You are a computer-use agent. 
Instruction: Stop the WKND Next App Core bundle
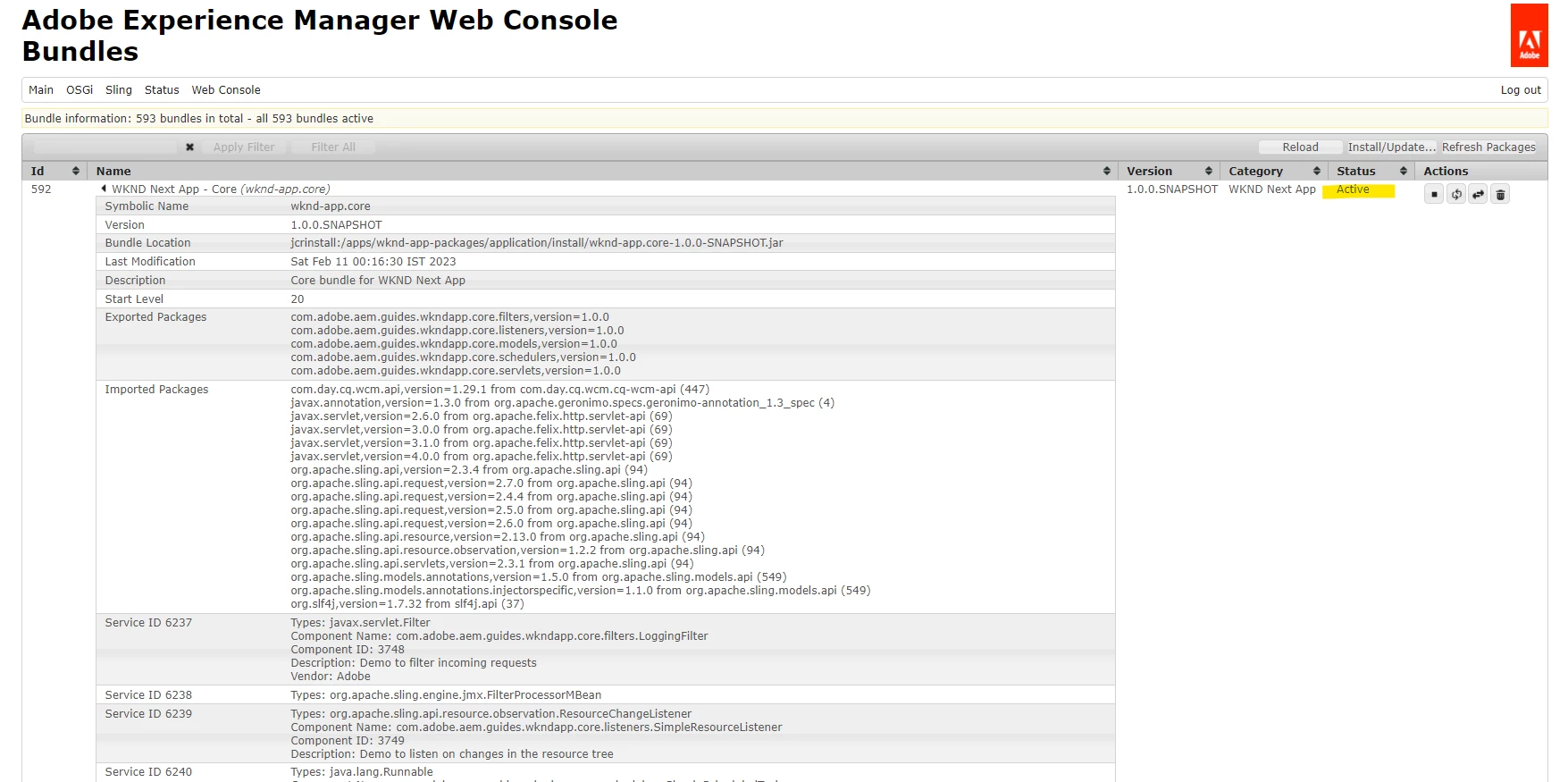[x=1434, y=194]
